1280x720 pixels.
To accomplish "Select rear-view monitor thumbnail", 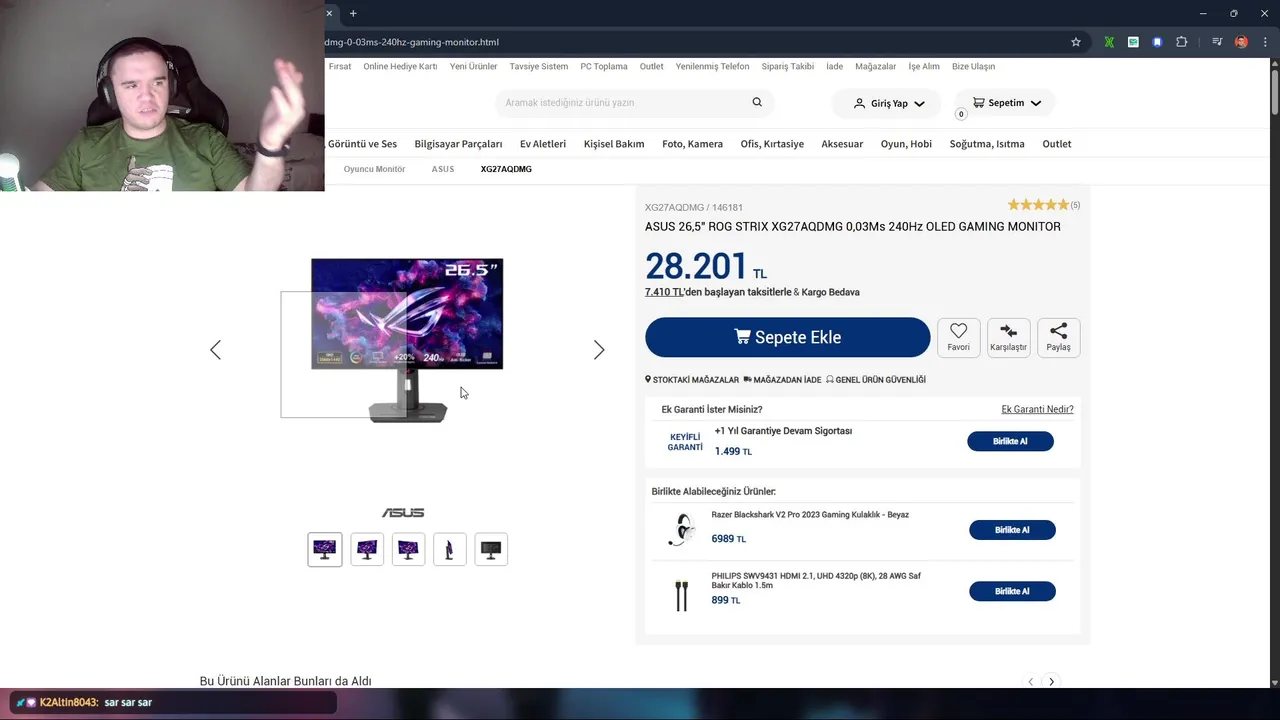I will 491,549.
